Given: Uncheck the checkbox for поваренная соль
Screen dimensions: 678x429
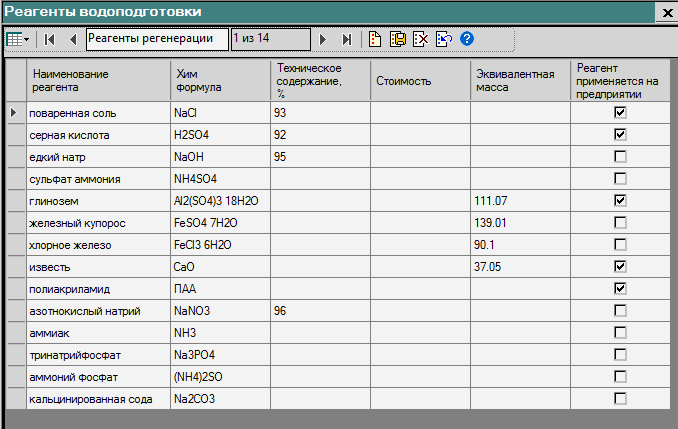Looking at the screenshot, I should [x=620, y=113].
